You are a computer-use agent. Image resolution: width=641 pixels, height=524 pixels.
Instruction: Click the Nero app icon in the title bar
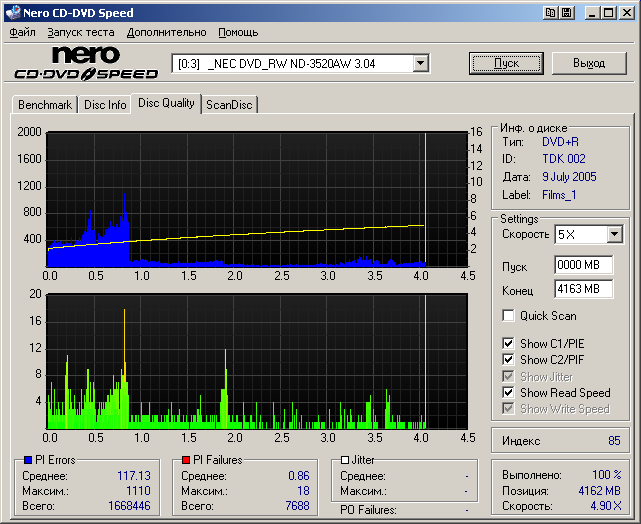(x=12, y=13)
